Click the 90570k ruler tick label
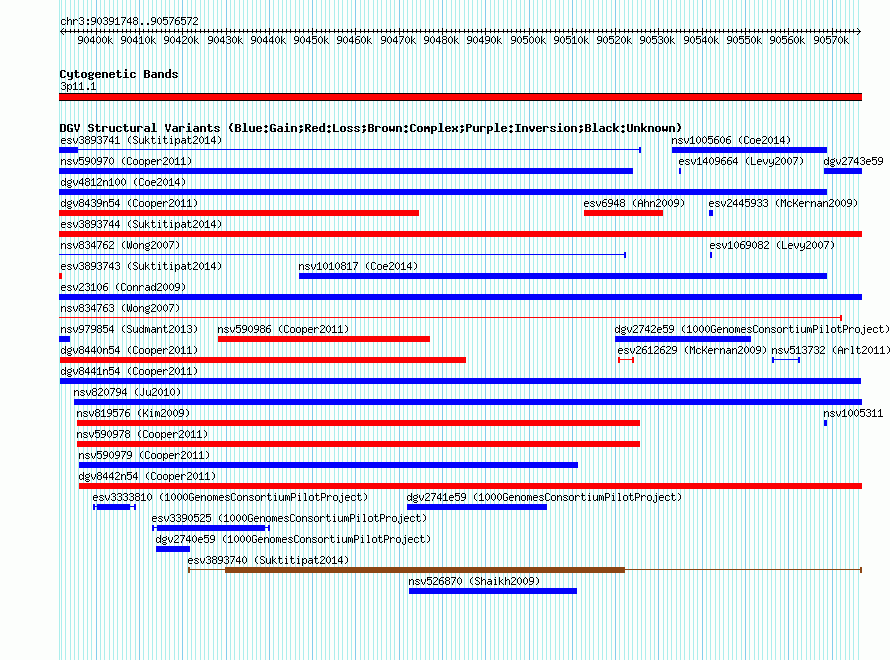890x660 pixels. tap(831, 40)
